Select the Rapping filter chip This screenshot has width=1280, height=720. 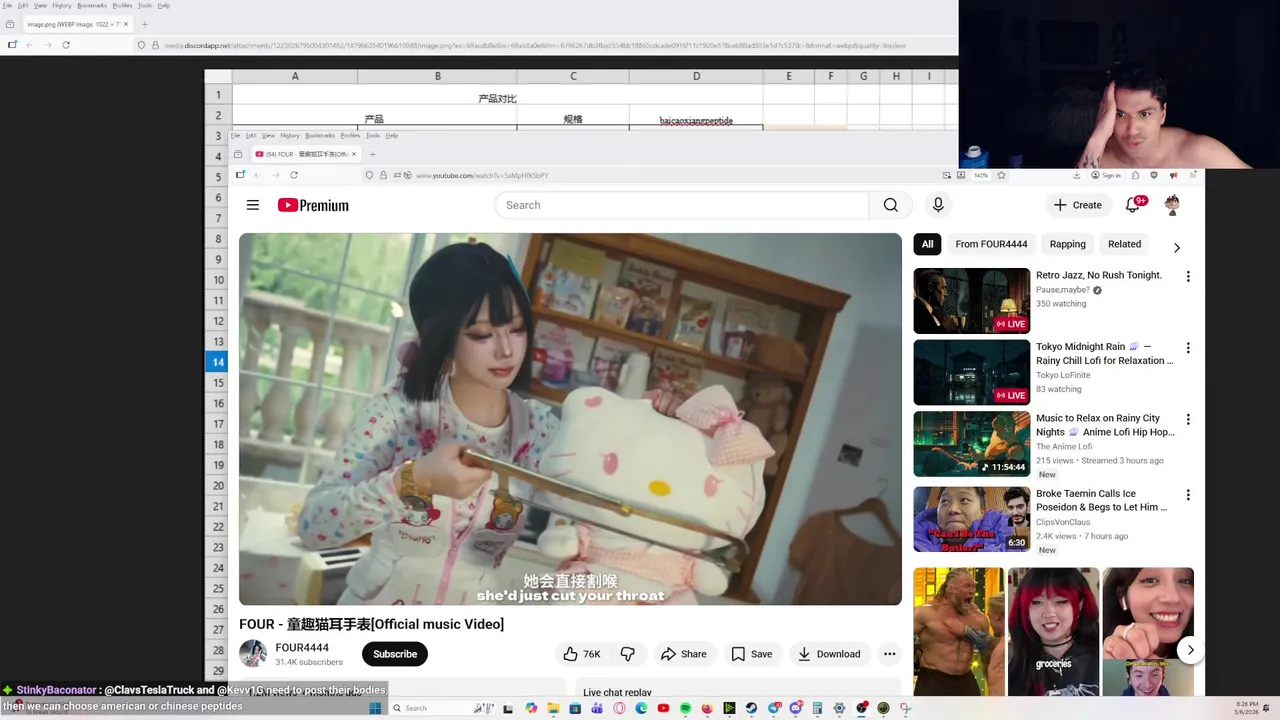1067,244
